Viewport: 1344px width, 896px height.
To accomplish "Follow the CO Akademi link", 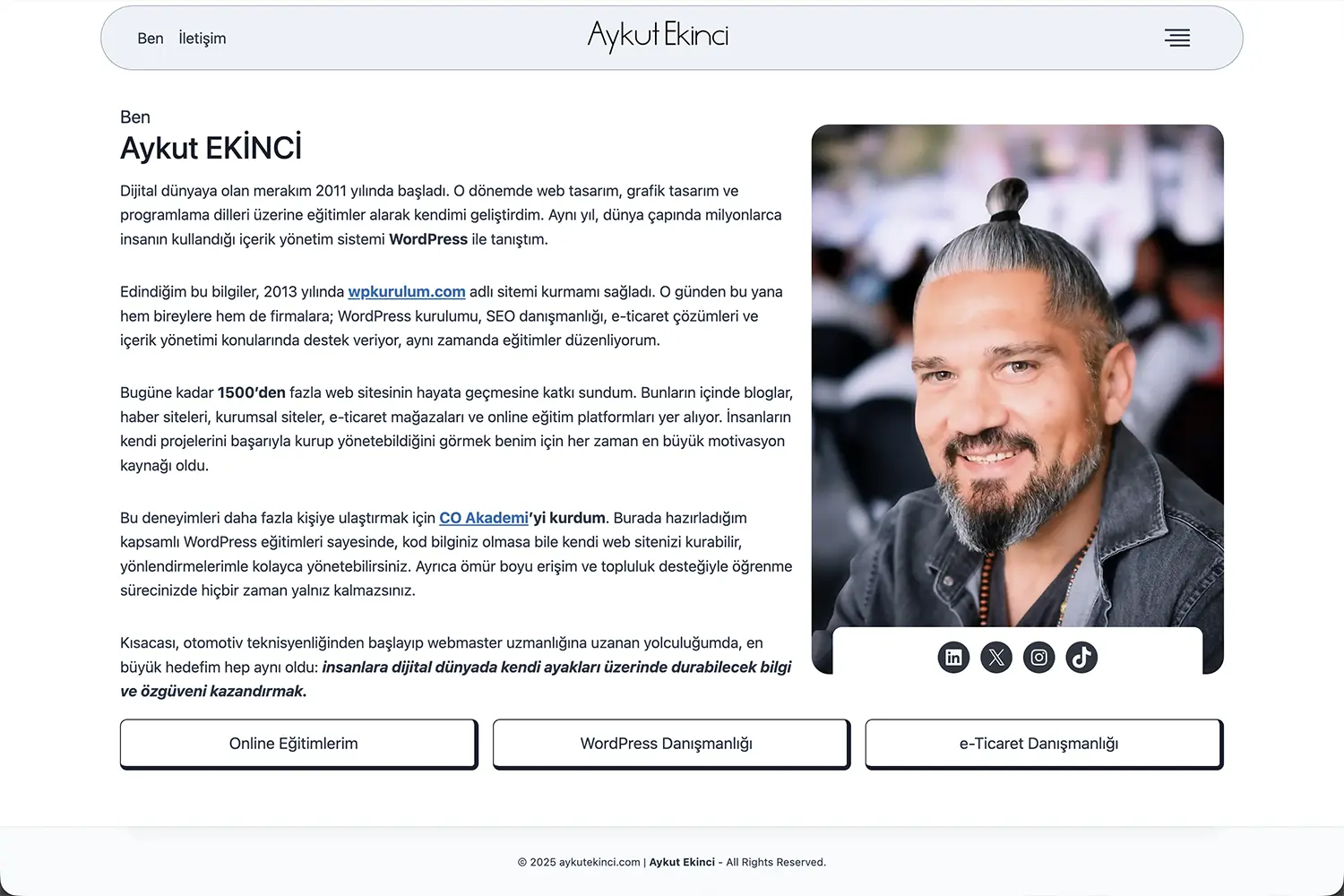I will pyautogui.click(x=482, y=518).
